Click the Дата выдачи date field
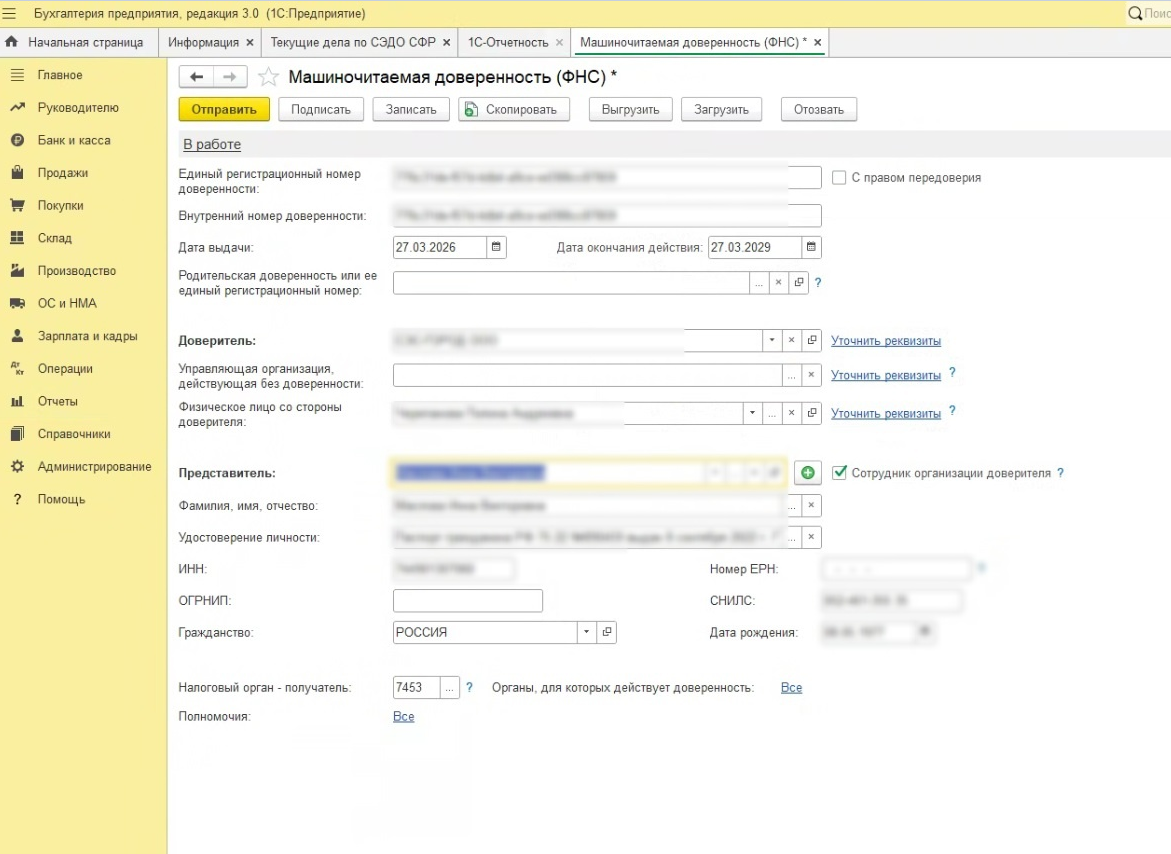 tap(440, 247)
